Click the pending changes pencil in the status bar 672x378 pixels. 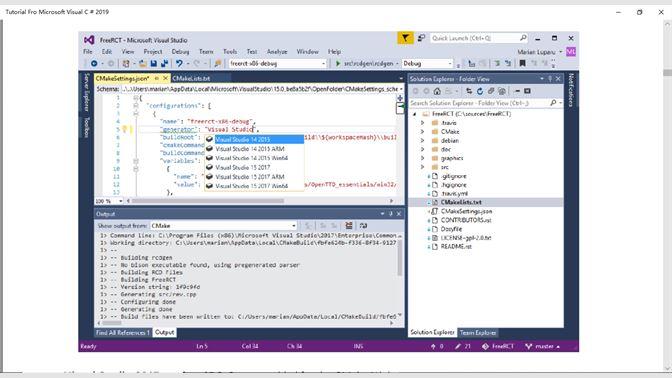tap(462, 346)
